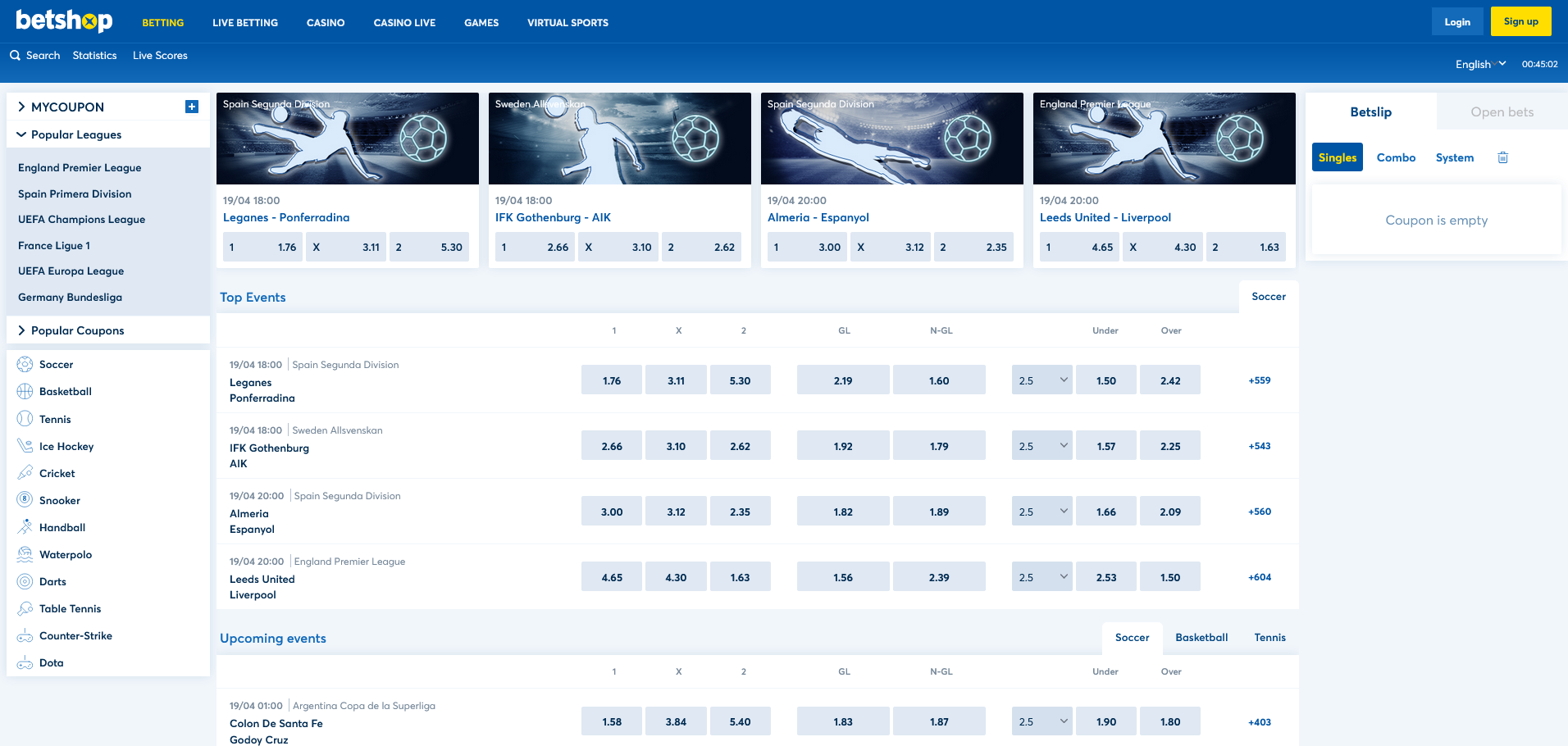
Task: Open the Leeds United - Liverpool featured banner
Action: click(x=1165, y=139)
